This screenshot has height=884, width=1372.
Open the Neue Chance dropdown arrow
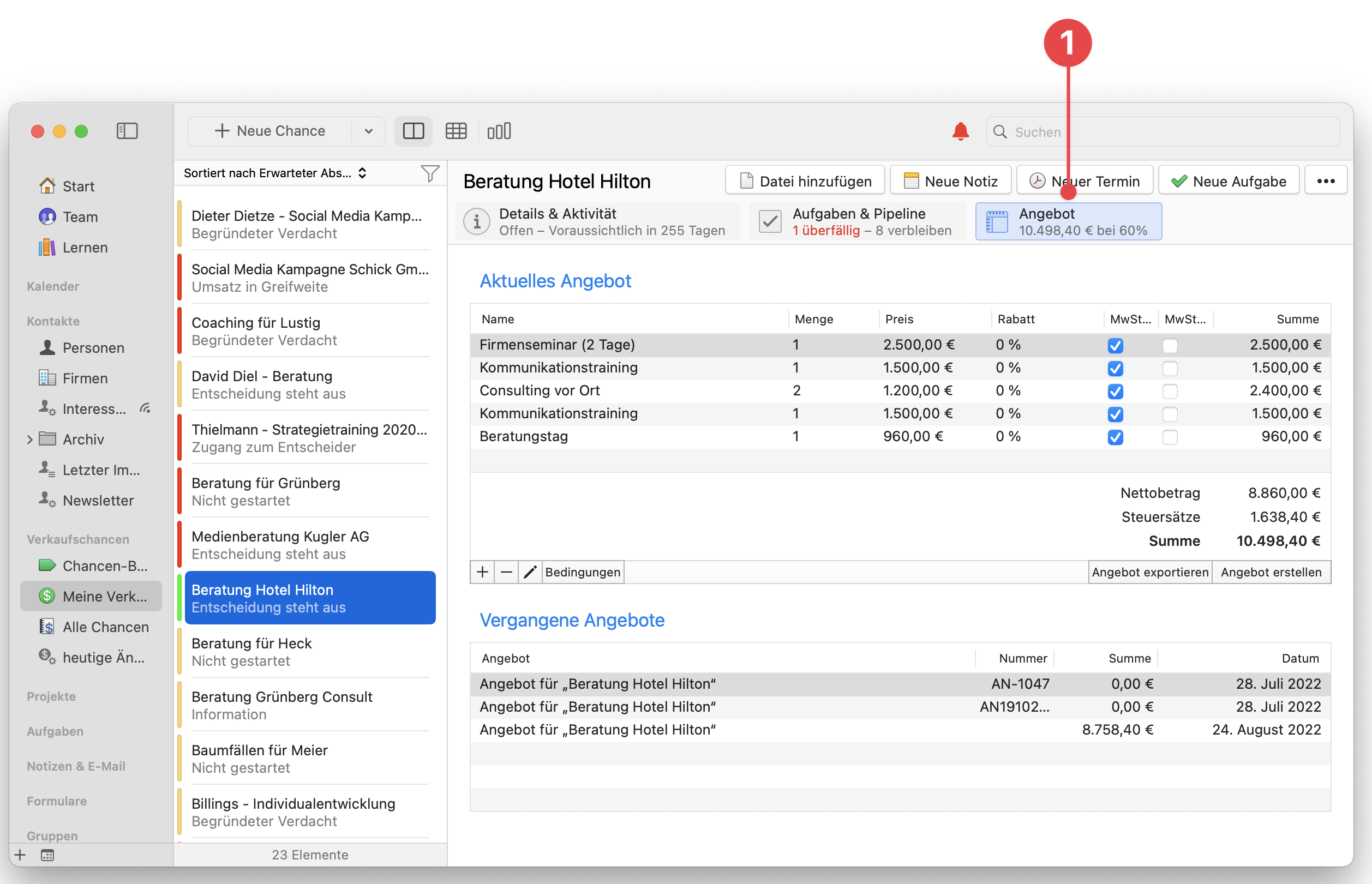point(369,131)
